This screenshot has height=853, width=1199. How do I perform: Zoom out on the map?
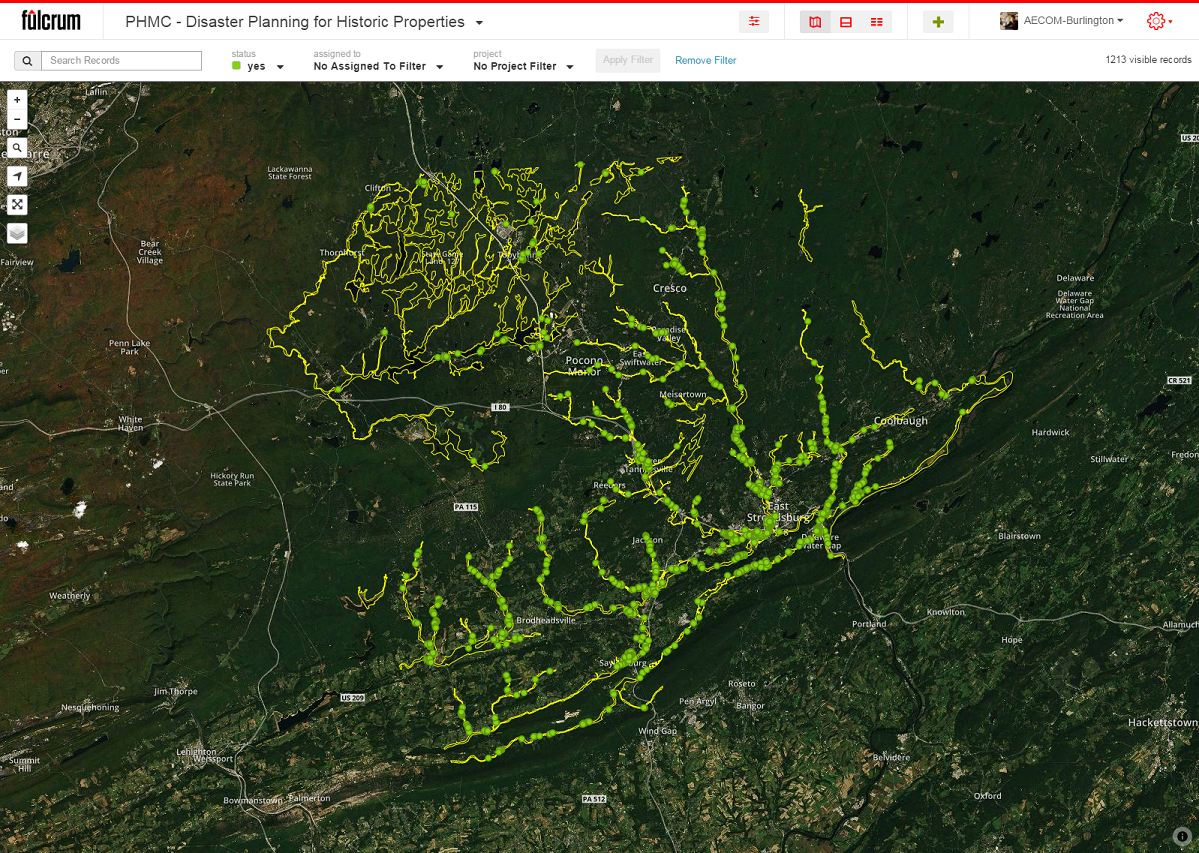click(17, 119)
